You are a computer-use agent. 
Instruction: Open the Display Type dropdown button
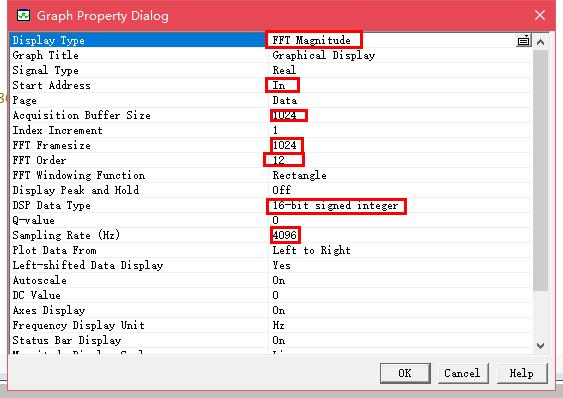click(524, 41)
